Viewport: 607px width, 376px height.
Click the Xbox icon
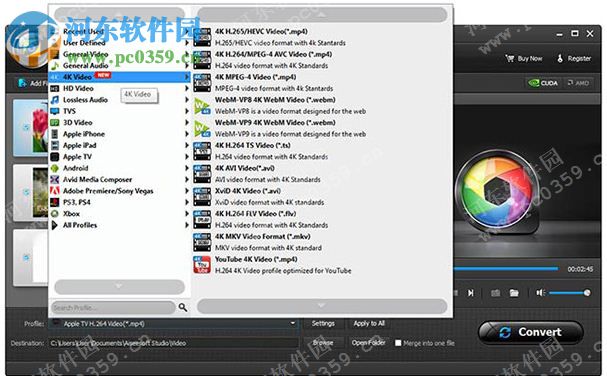[55, 214]
